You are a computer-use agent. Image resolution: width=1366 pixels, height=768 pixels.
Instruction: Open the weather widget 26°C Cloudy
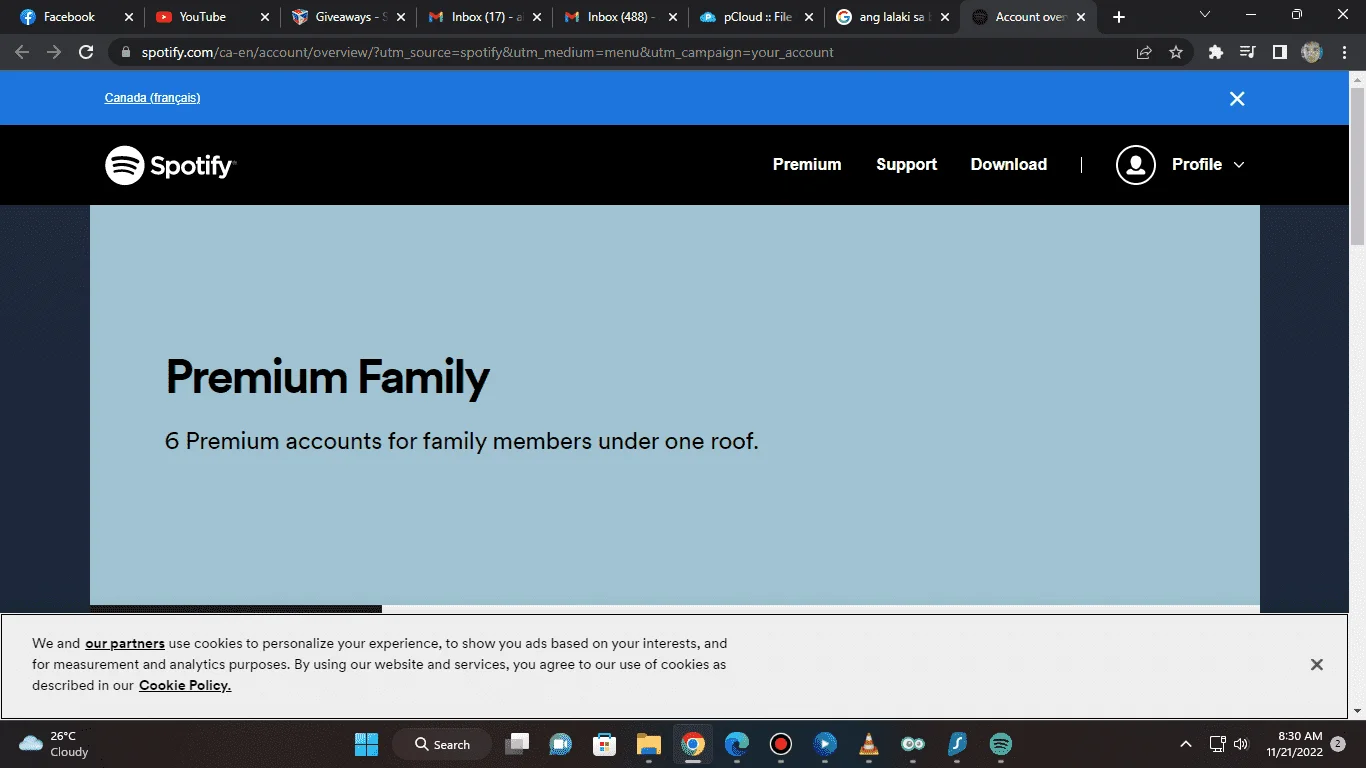tap(55, 744)
